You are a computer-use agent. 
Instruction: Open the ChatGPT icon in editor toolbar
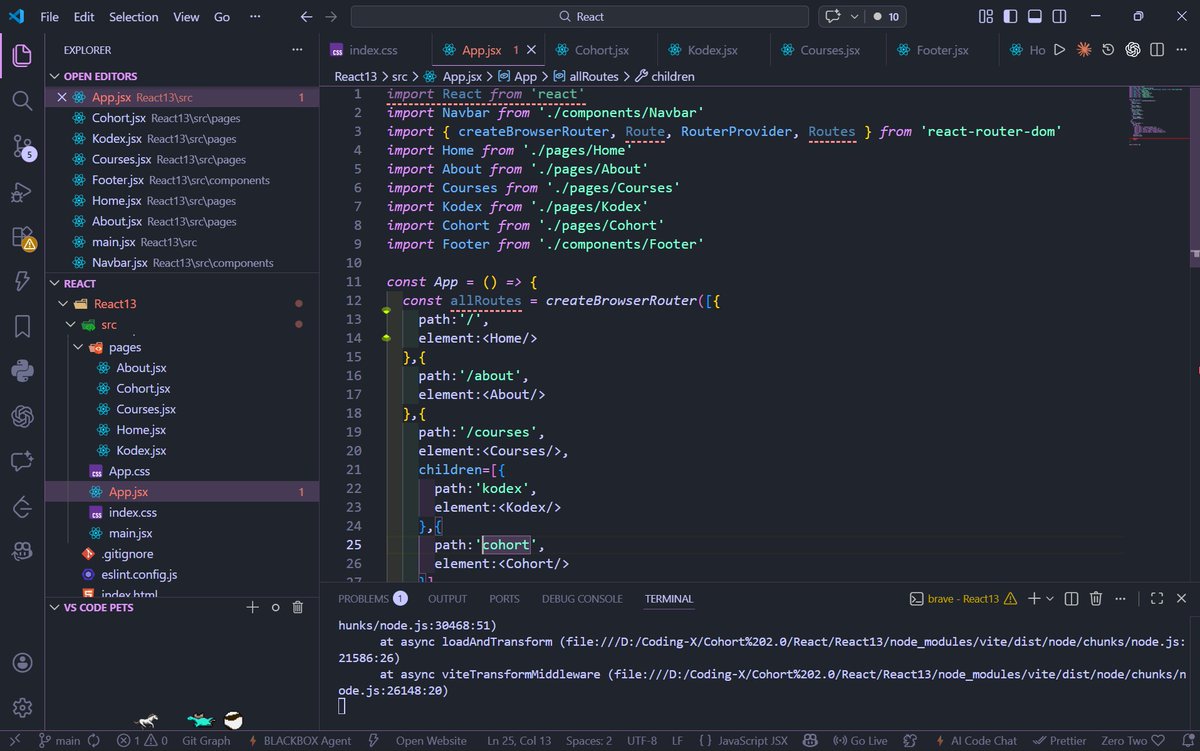coord(1133,50)
